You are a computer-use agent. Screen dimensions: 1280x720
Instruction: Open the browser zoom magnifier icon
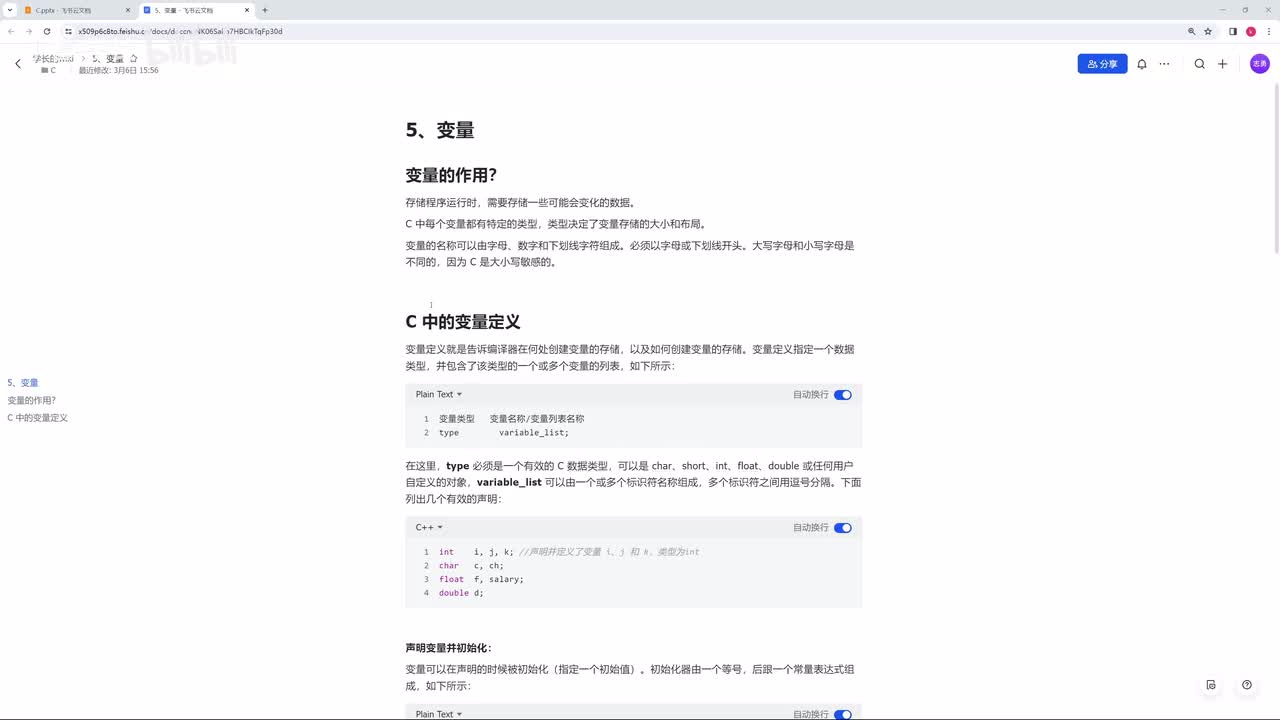(1191, 31)
